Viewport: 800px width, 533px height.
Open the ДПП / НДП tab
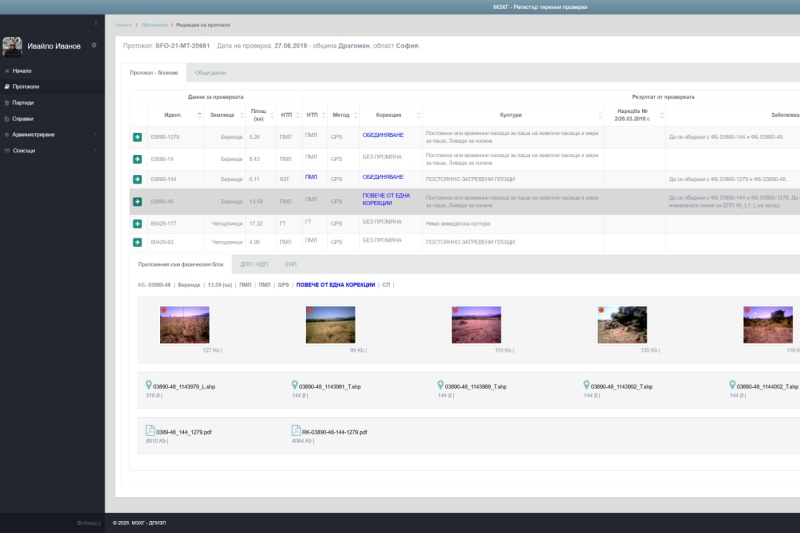coord(253,265)
